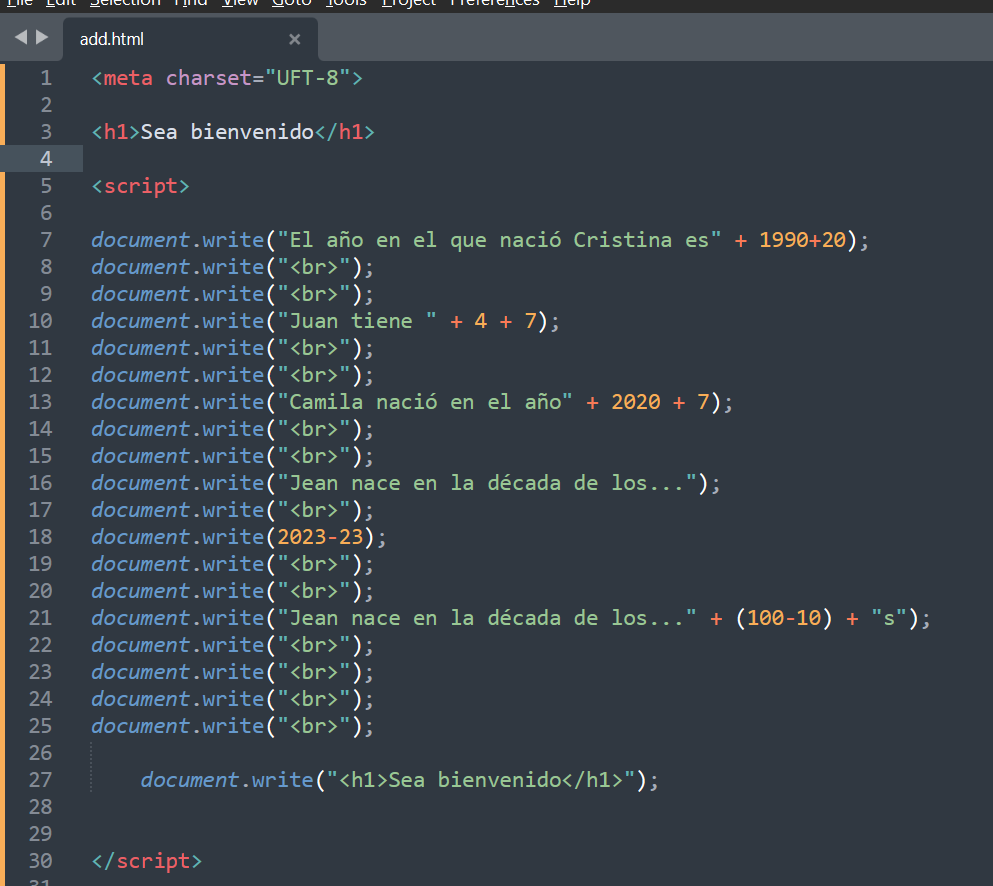
Task: Click the <br> write statement on line 25
Action: pos(232,726)
